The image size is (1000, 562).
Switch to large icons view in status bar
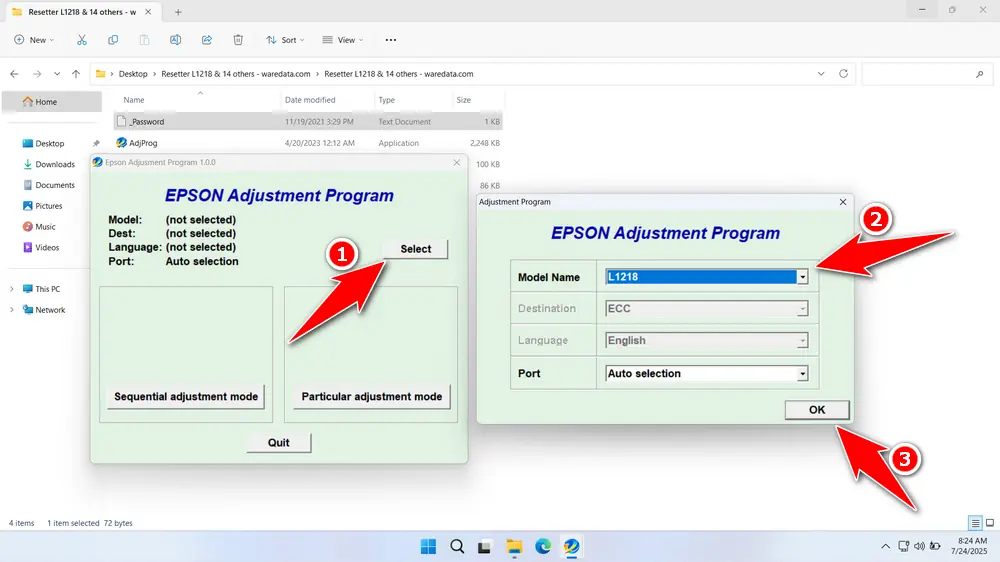[990, 523]
